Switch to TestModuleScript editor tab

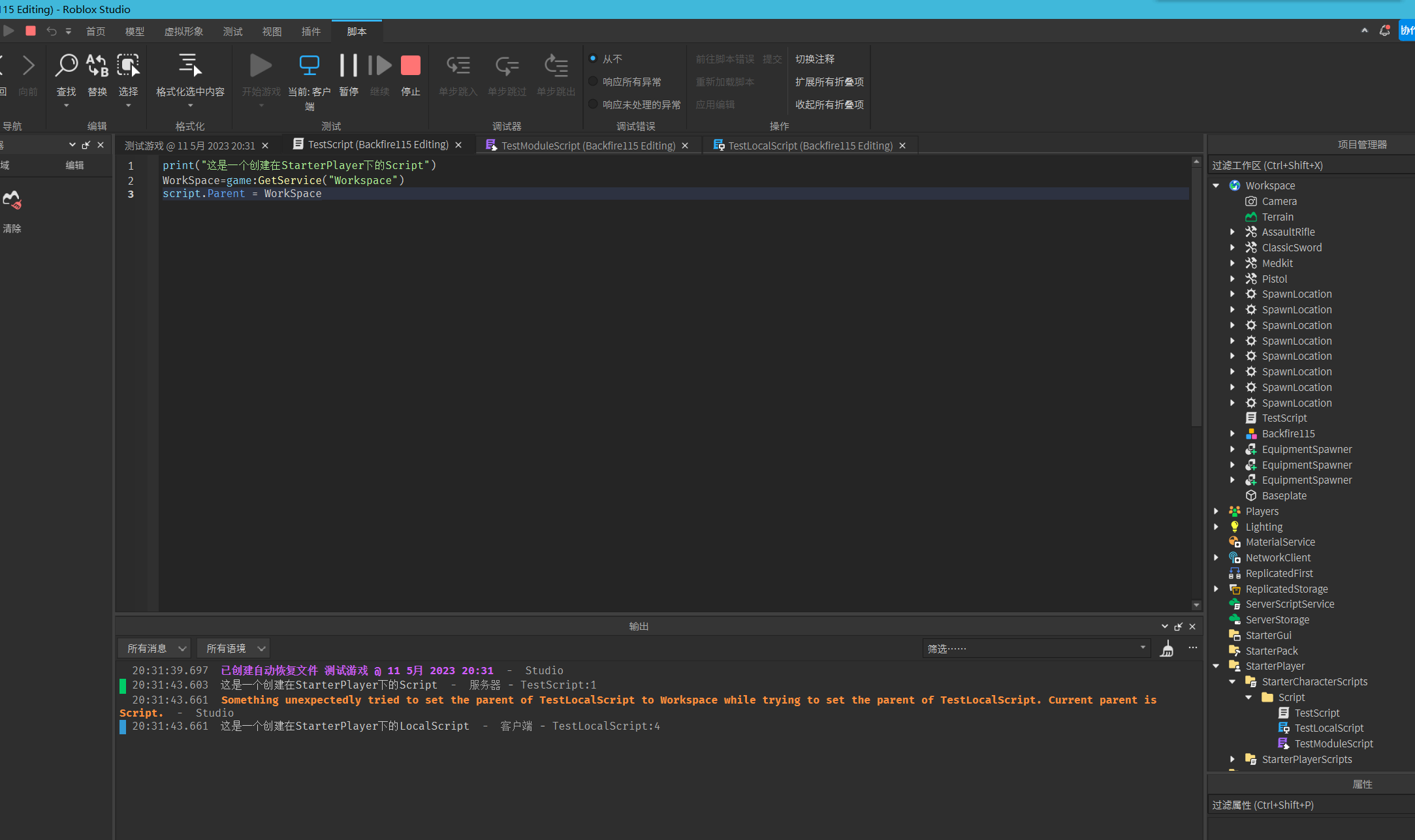click(x=588, y=146)
